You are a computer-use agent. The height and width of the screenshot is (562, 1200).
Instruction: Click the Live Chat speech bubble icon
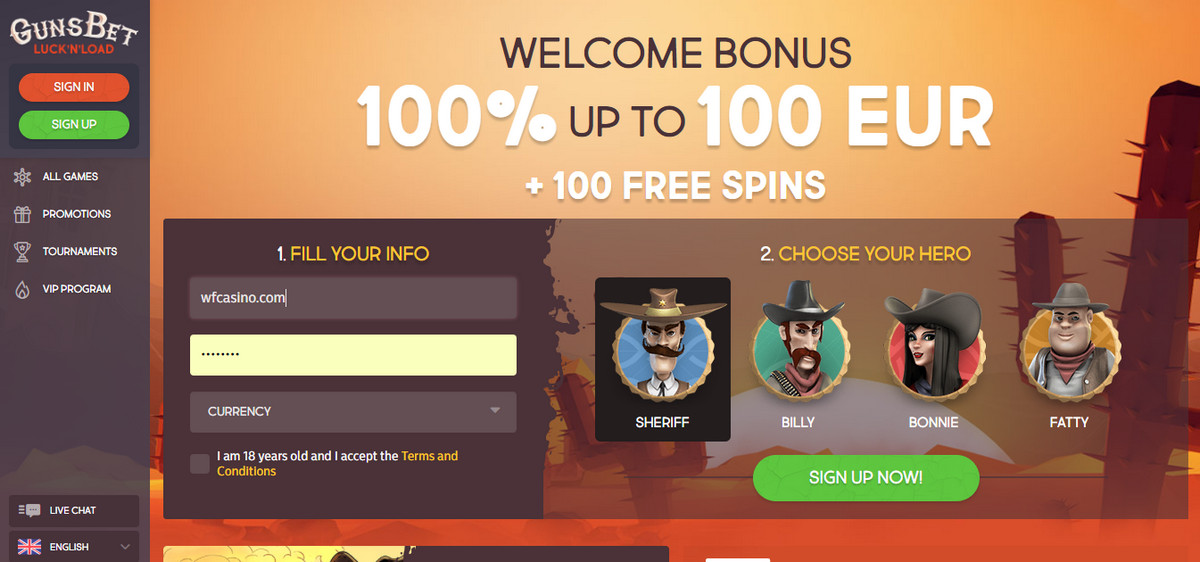[x=31, y=511]
